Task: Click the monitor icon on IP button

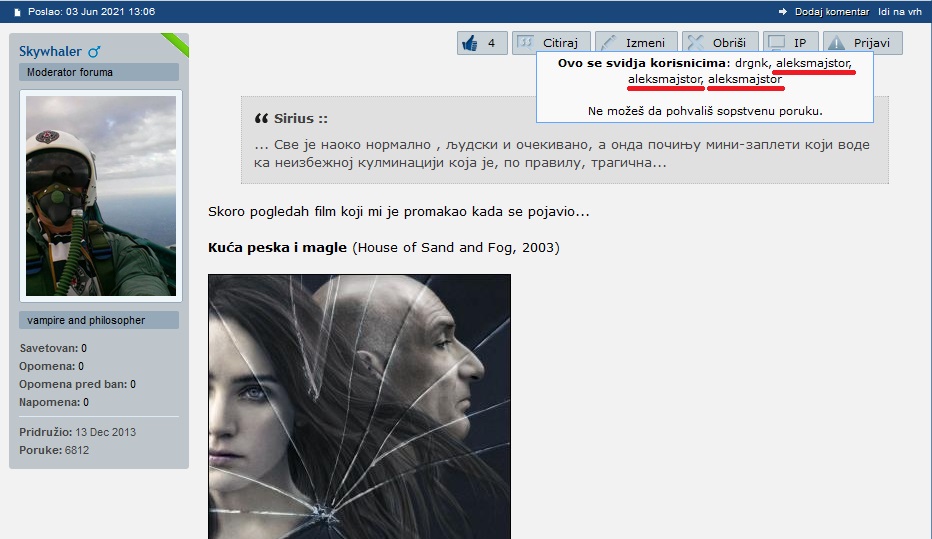Action: [776, 43]
